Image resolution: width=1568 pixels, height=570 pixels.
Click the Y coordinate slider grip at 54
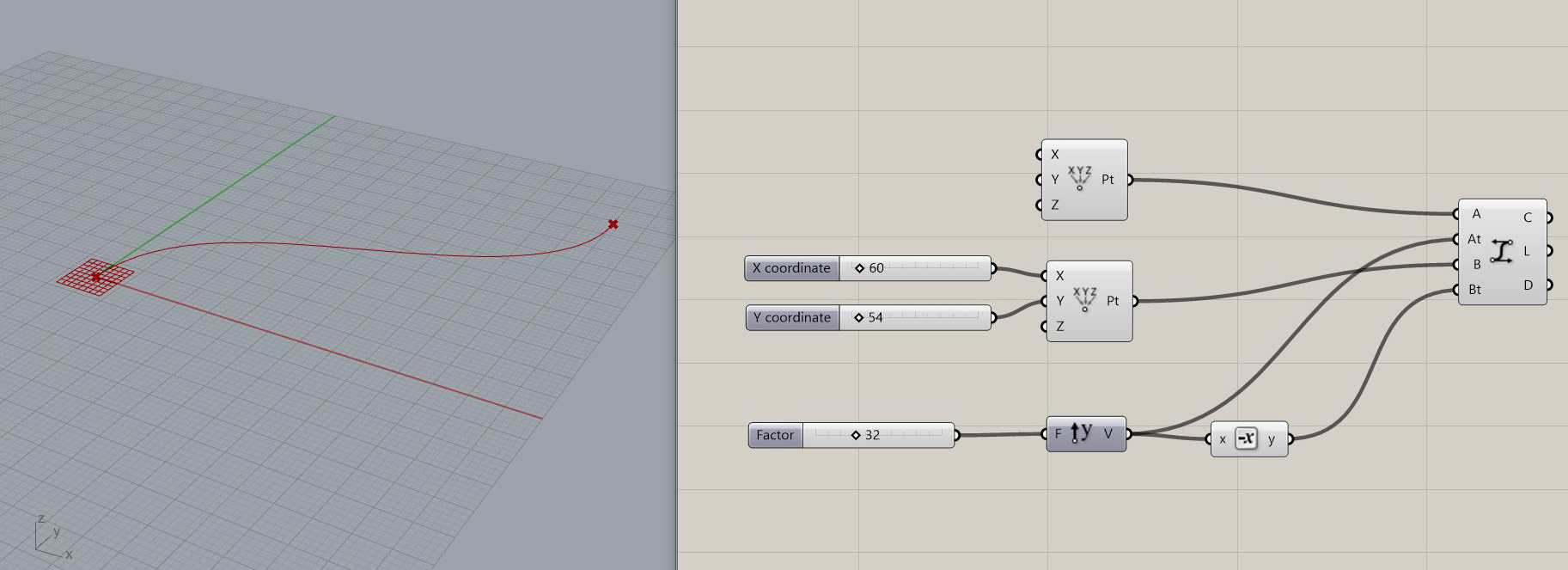coord(858,317)
